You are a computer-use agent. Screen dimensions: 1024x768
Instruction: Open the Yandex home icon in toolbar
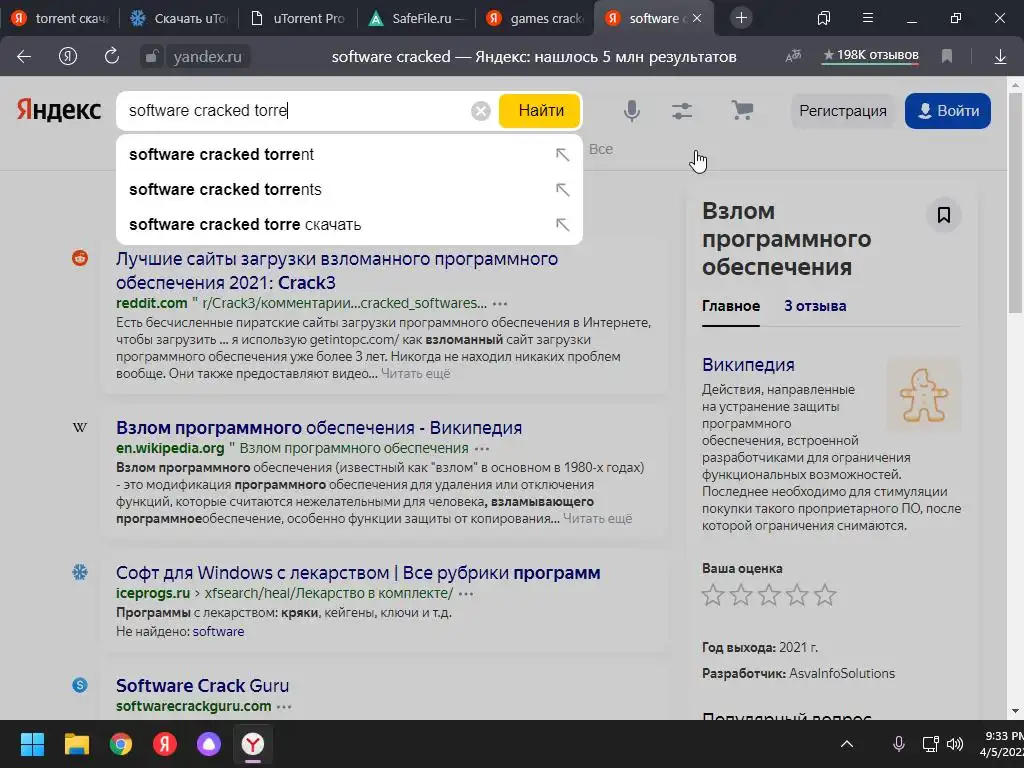tap(68, 57)
